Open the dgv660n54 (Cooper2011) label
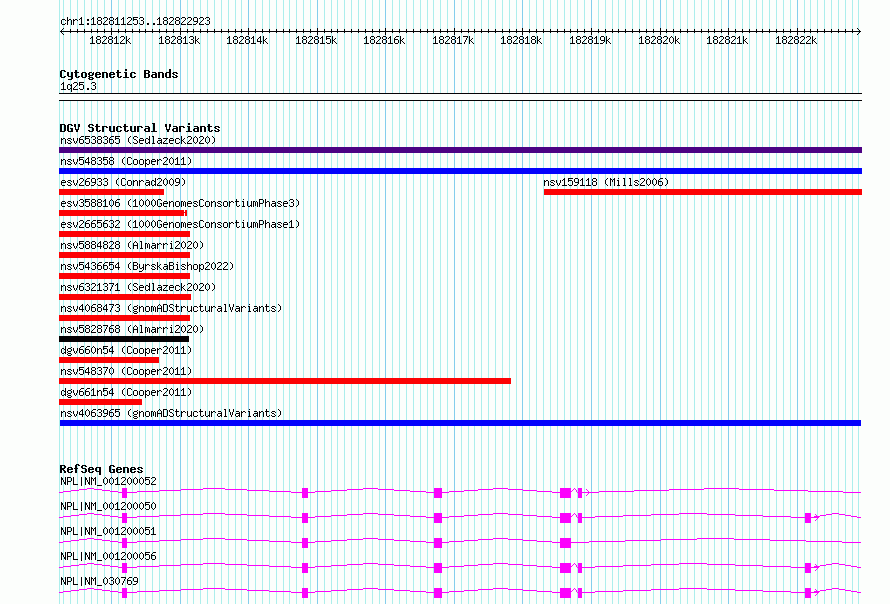Screen dimensions: 890x604 (x=126, y=350)
